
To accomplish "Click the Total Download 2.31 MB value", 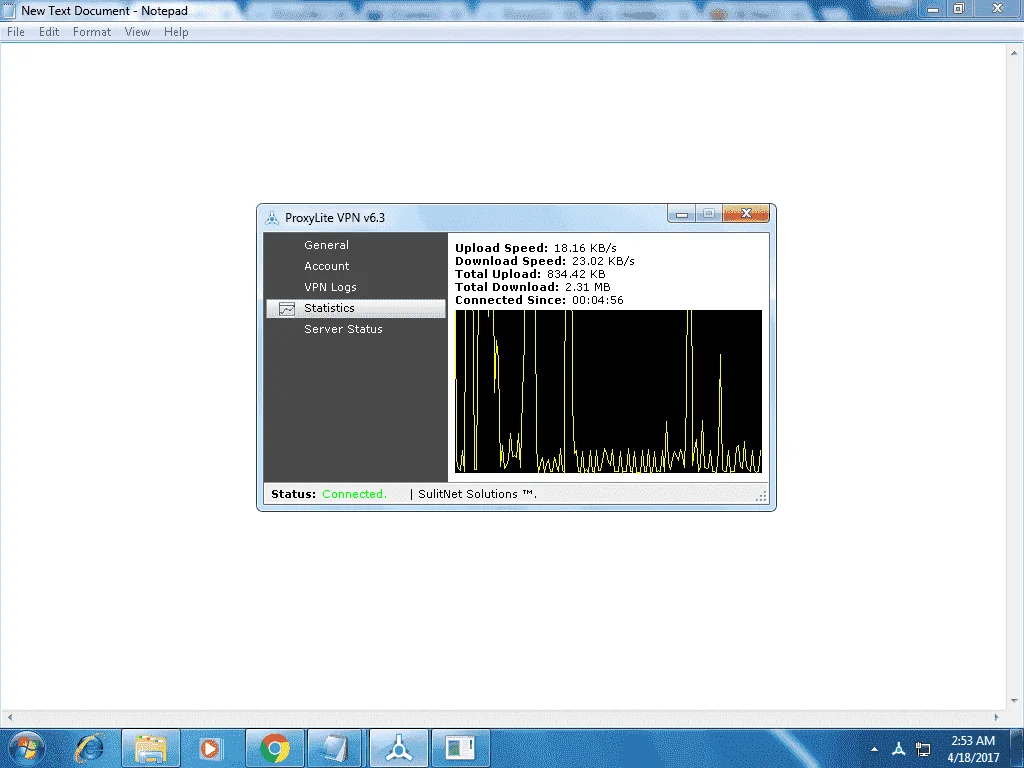I will pyautogui.click(x=588, y=287).
